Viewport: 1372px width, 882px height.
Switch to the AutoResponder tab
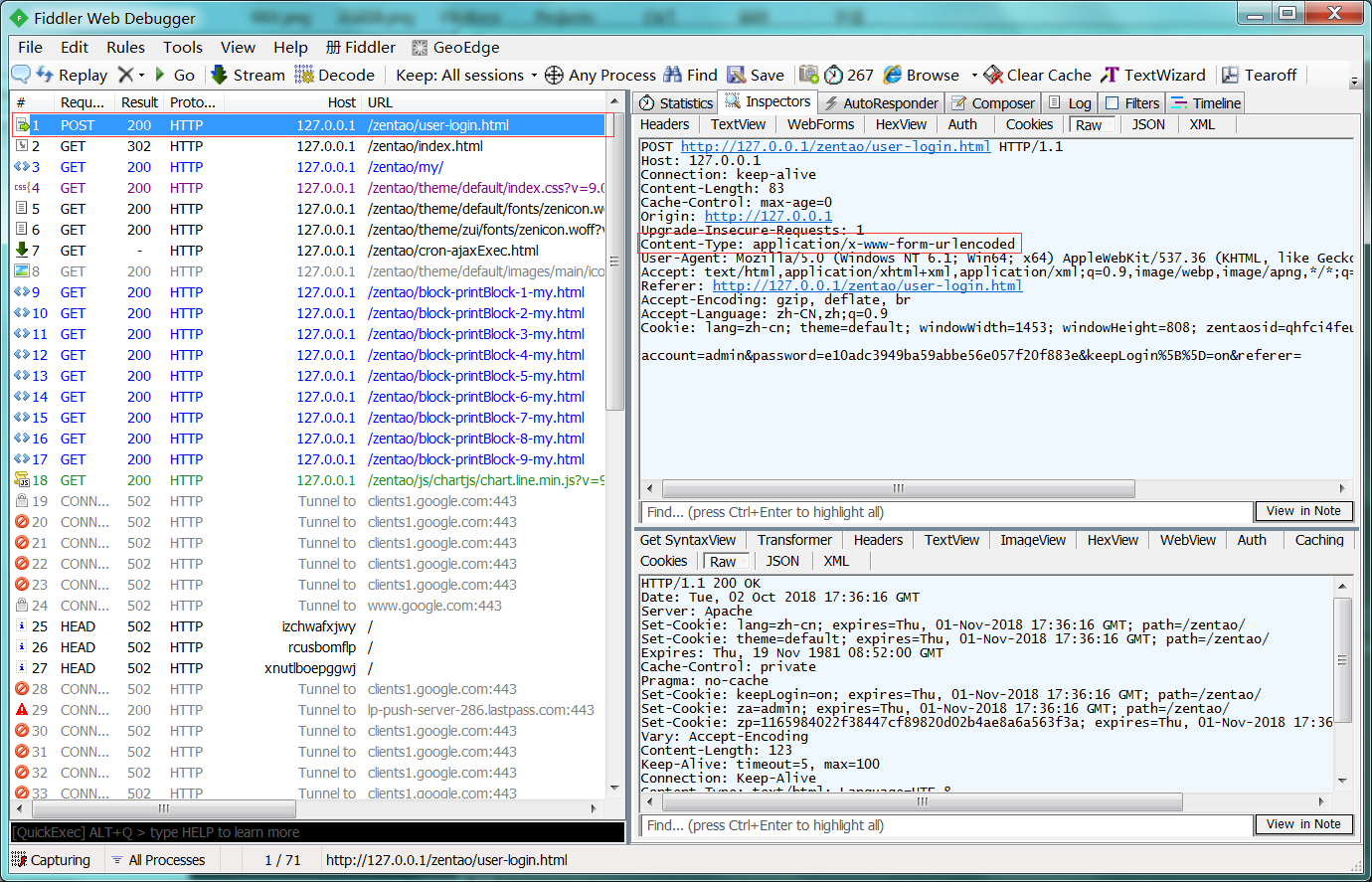[881, 102]
